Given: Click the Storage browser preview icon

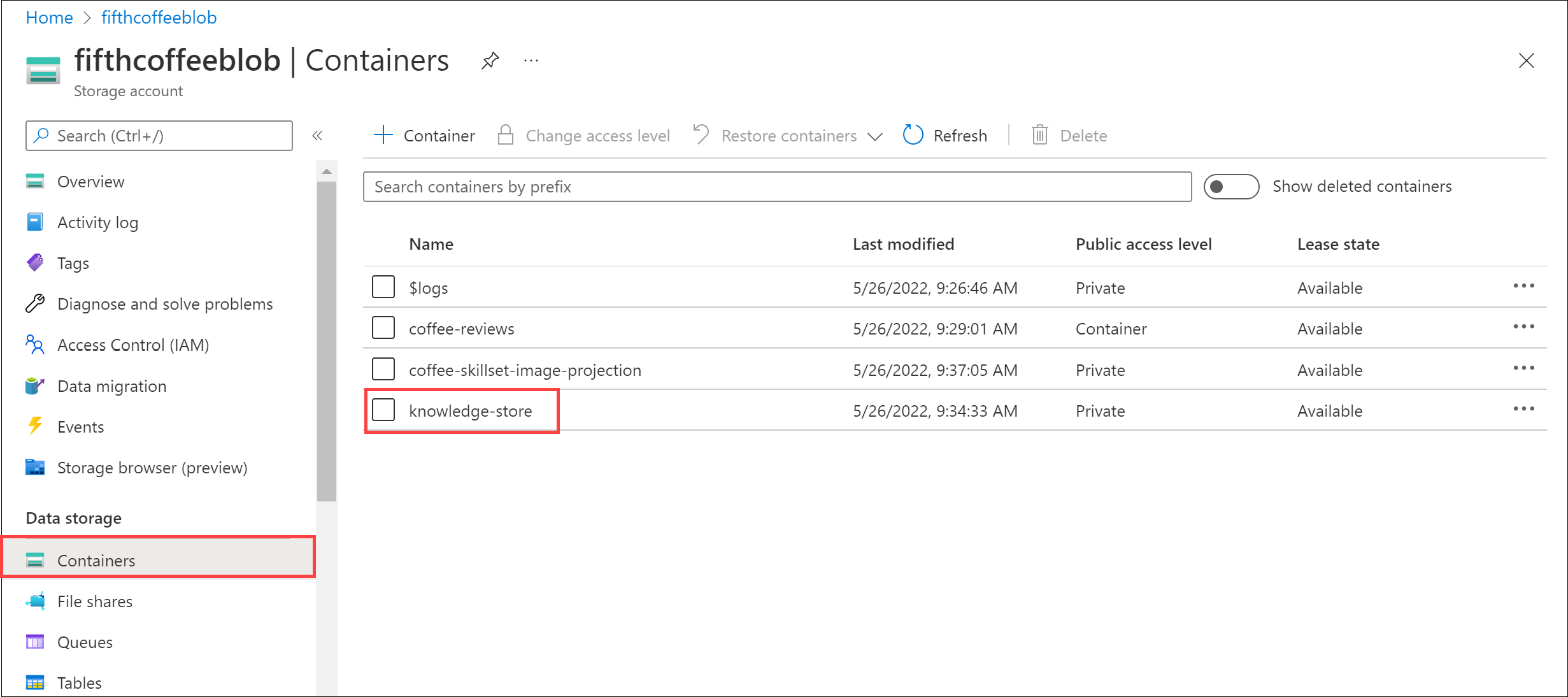Looking at the screenshot, I should pyautogui.click(x=36, y=468).
